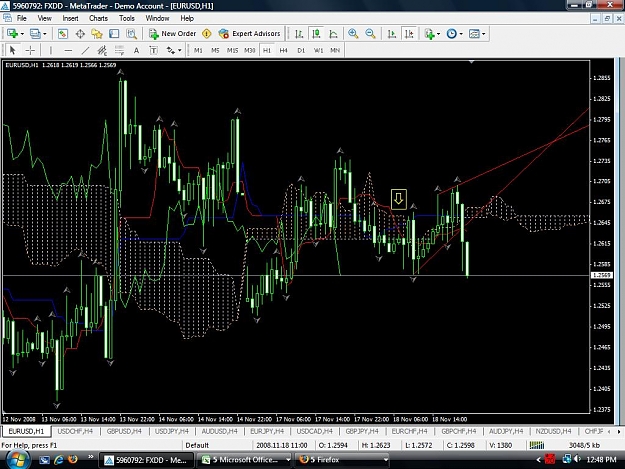
Task: Open the Indicators list icon
Action: click(429, 34)
